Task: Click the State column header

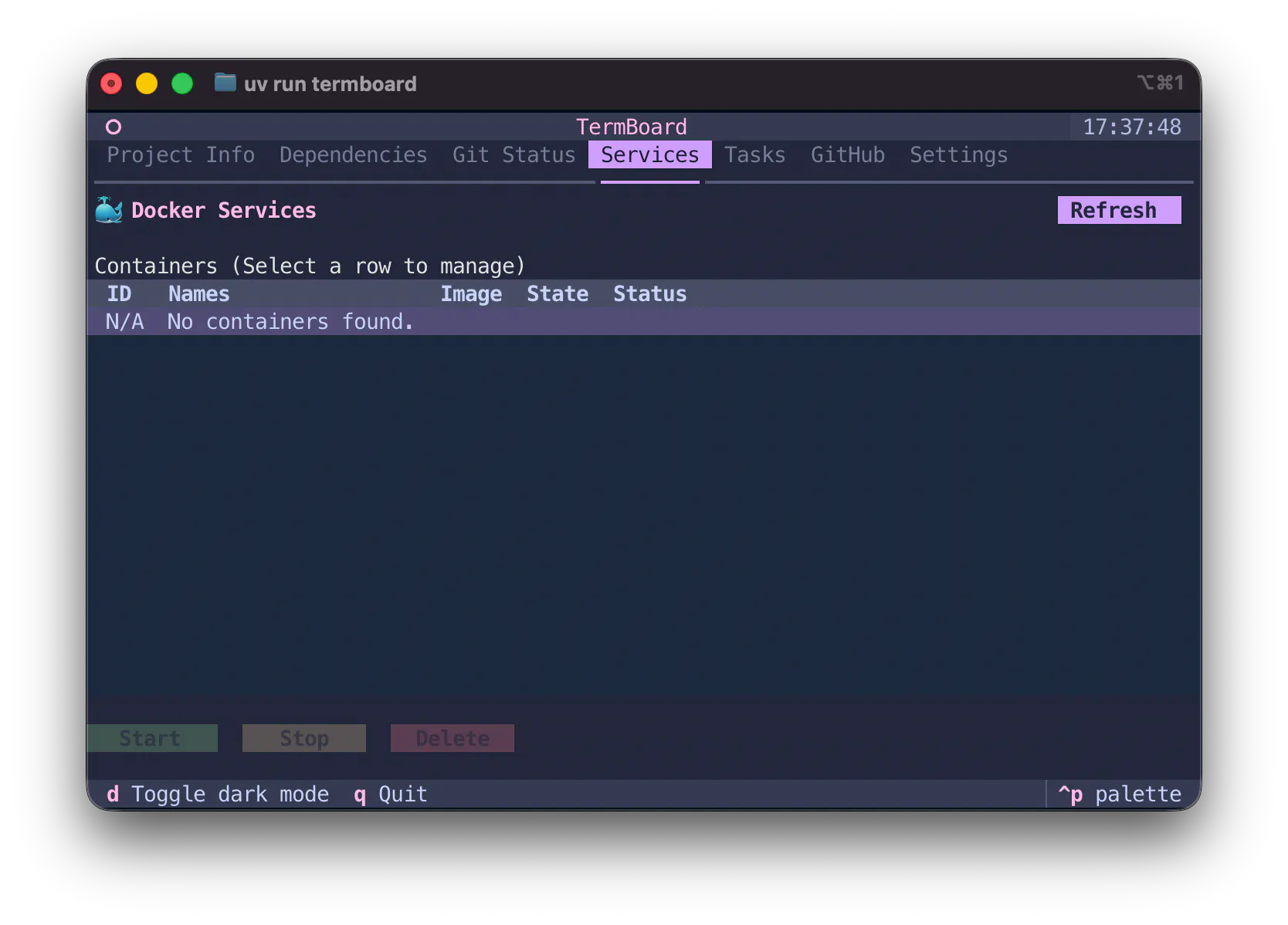Action: coord(558,293)
